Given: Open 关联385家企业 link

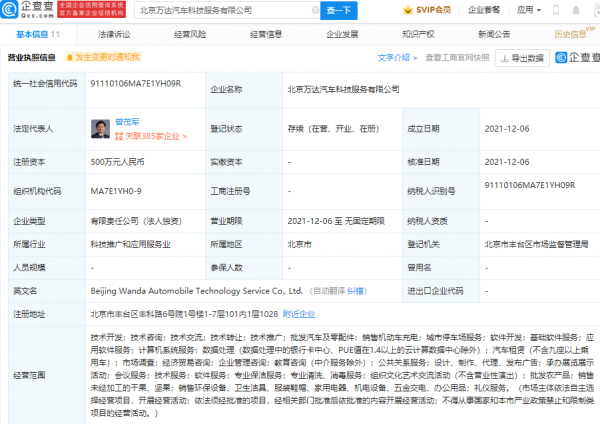Looking at the screenshot, I should pyautogui.click(x=151, y=136).
